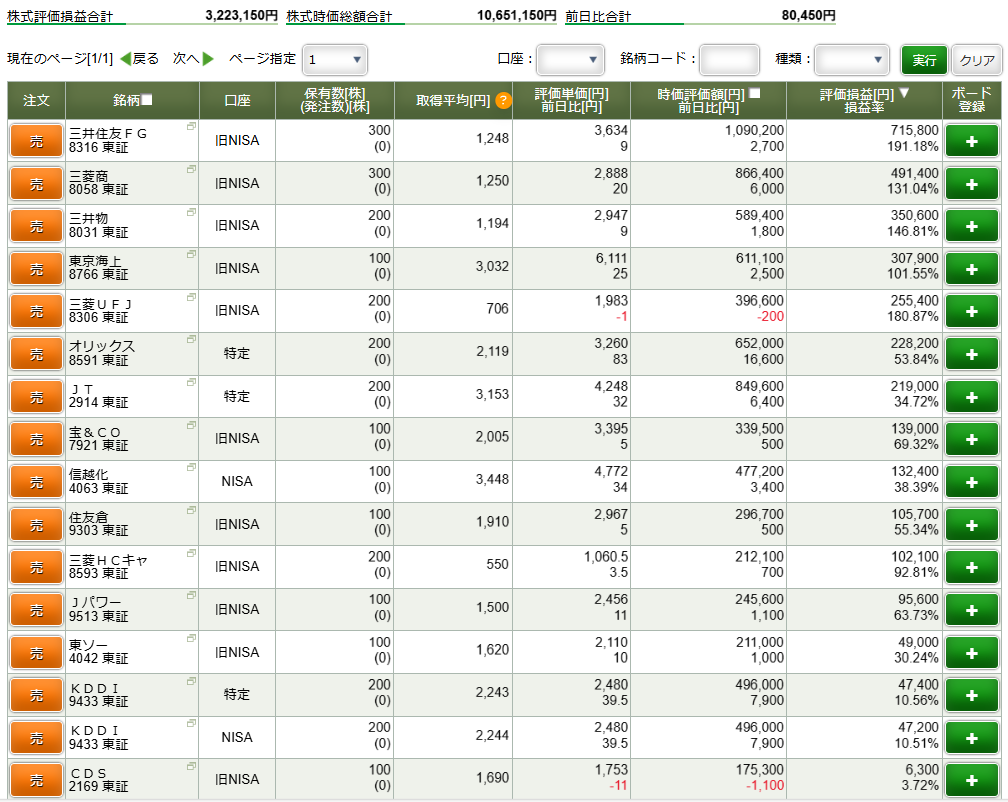Select 株式評価損益合計 total 3,223,150円
Image resolution: width=1008 pixels, height=802 pixels.
241,15
